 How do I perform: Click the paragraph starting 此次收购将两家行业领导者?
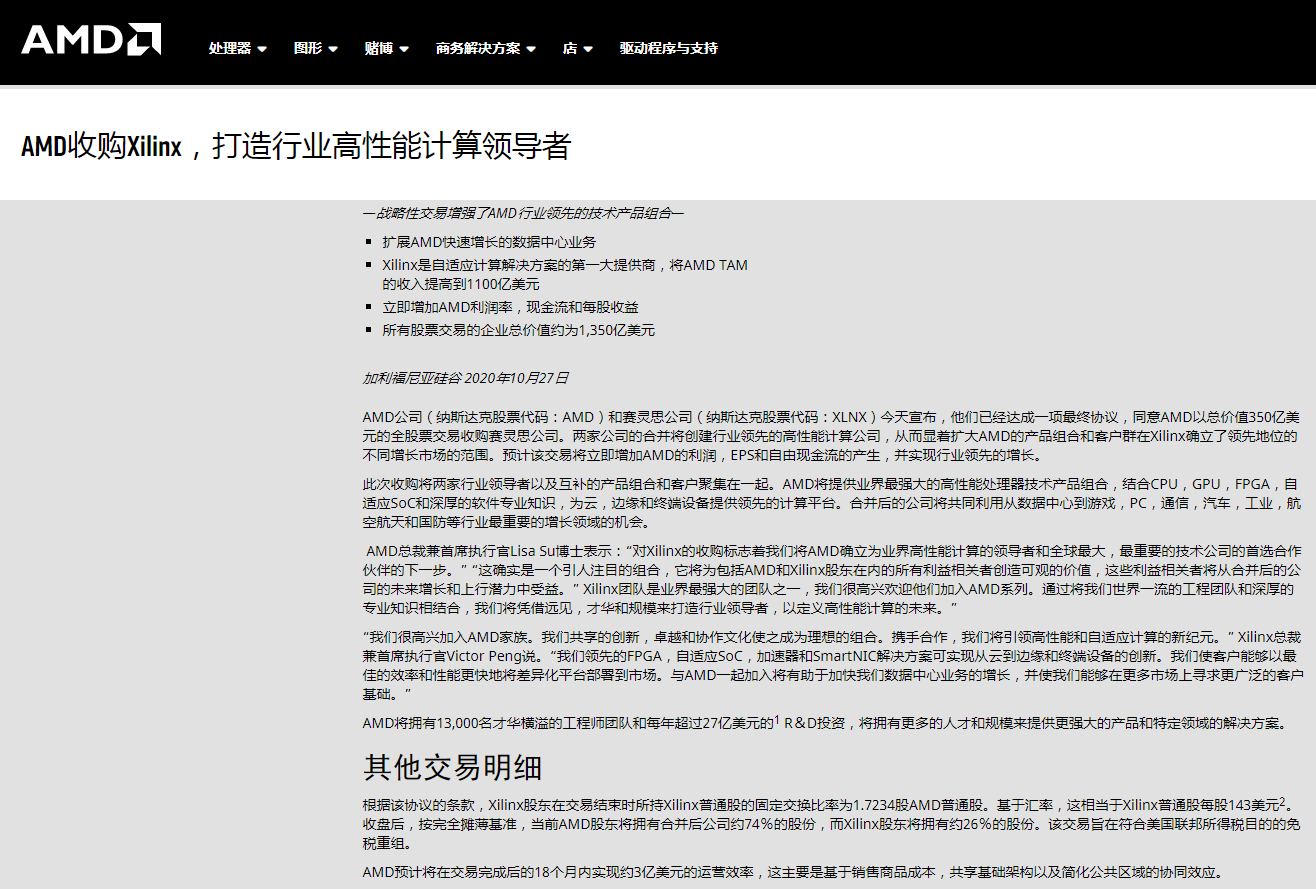click(831, 503)
